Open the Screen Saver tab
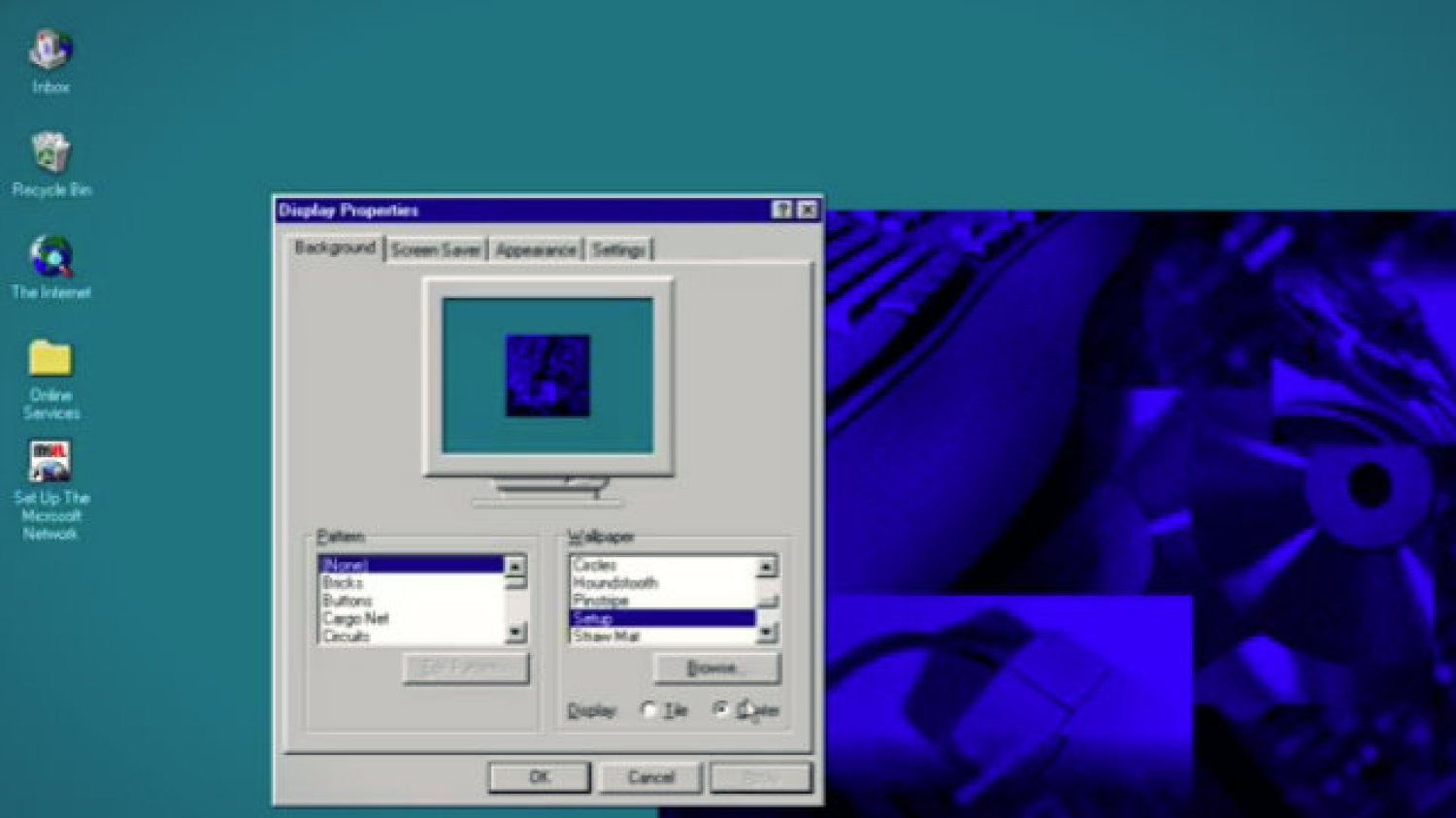This screenshot has width=1456, height=818. tap(436, 250)
